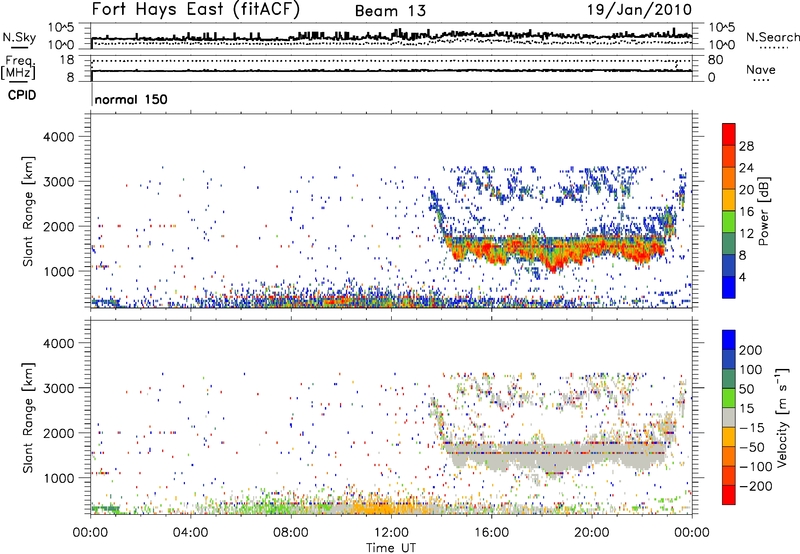Click the 'Velocity [m s-1]' colorbar title
This screenshot has height=554, width=800.
click(781, 417)
